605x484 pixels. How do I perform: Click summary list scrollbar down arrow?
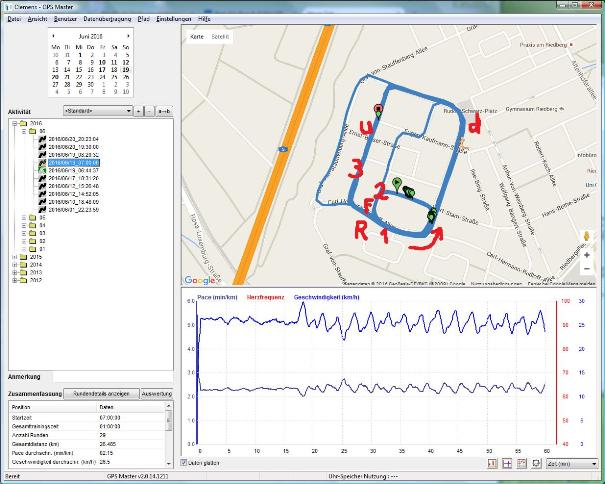click(169, 463)
